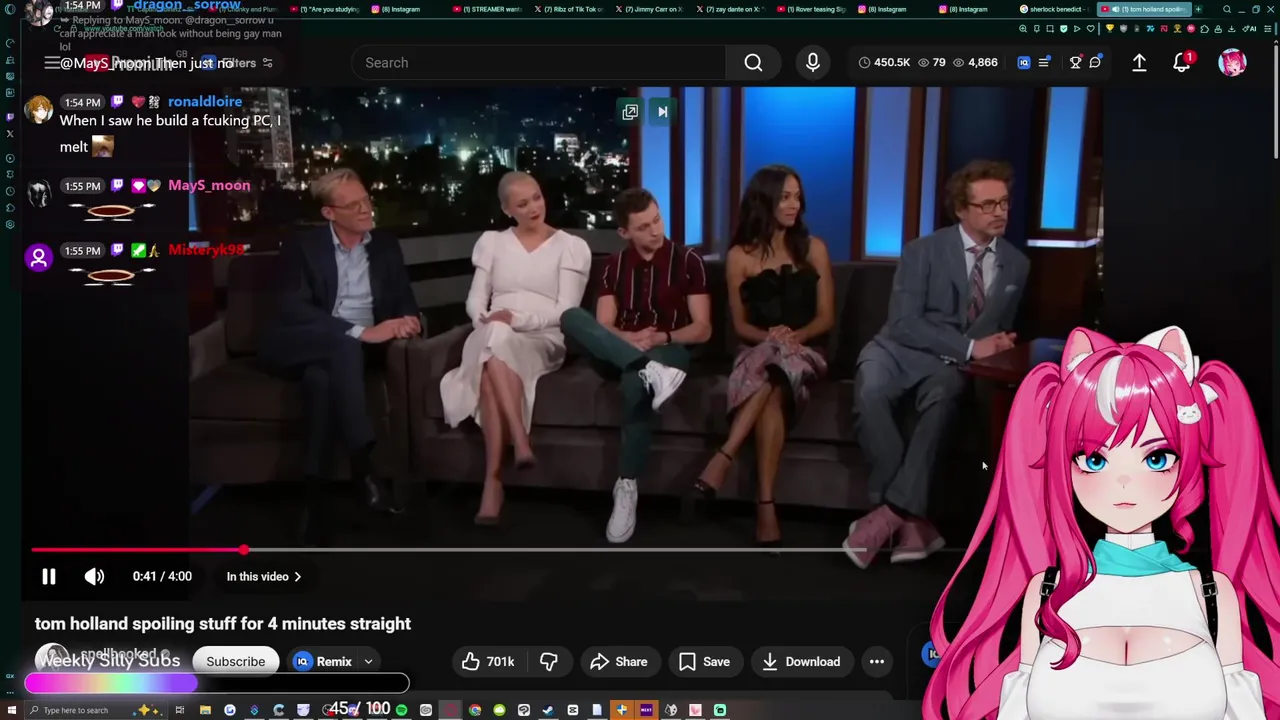The image size is (1280, 720).
Task: Click the red video progress scrubber handle
Action: [244, 550]
